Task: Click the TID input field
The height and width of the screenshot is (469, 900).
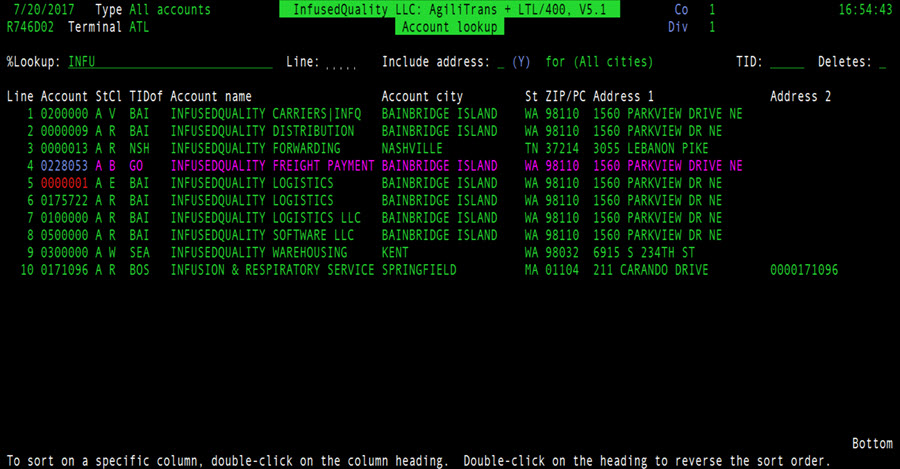Action: click(x=787, y=62)
